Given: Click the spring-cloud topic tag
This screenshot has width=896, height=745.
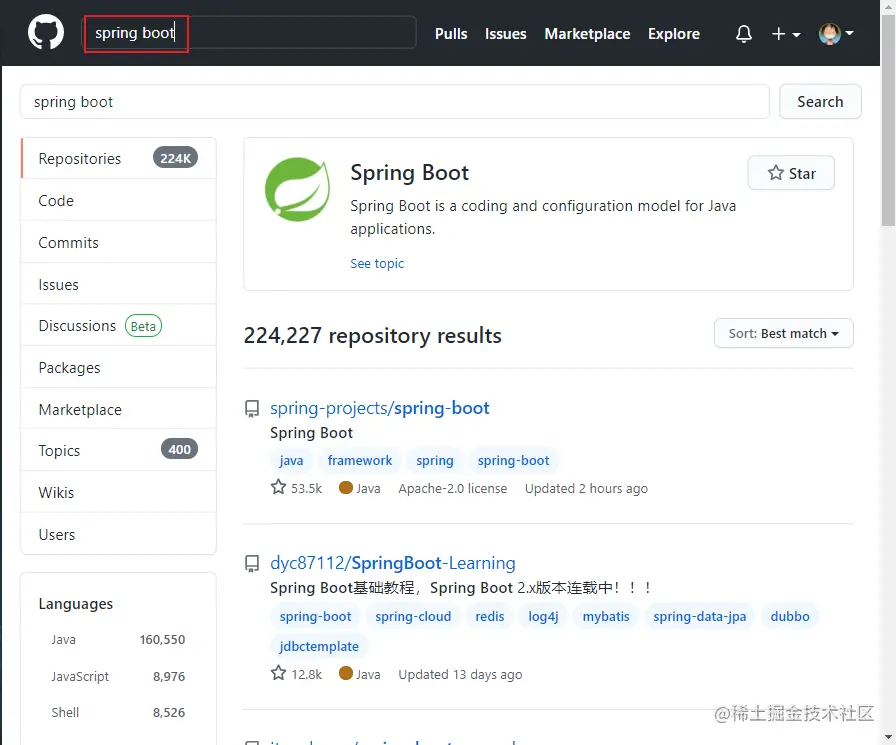Looking at the screenshot, I should click(413, 616).
